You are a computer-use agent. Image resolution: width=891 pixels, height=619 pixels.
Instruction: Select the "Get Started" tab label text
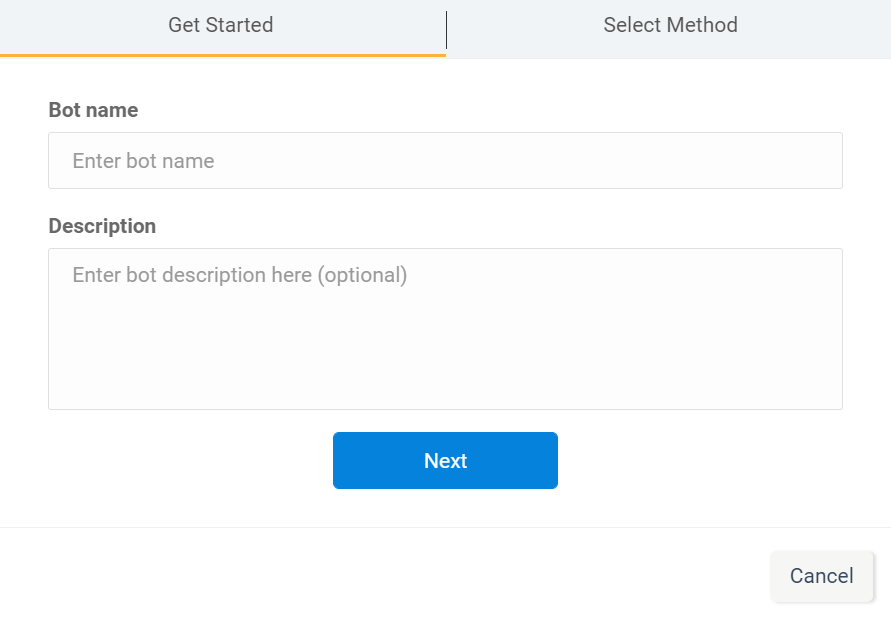pyautogui.click(x=221, y=26)
